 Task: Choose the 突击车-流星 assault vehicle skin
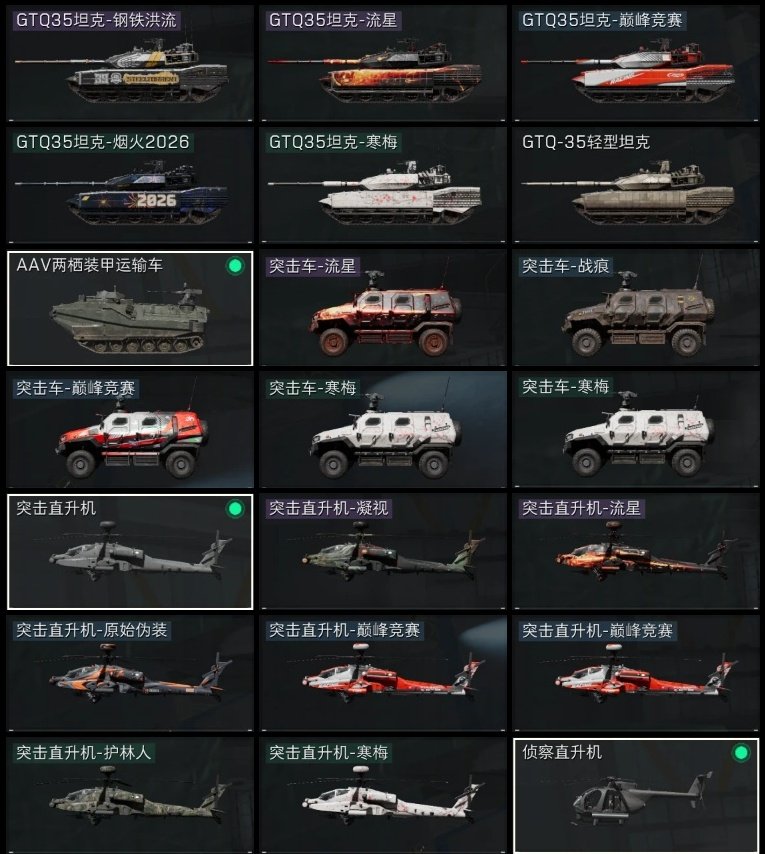tap(383, 308)
